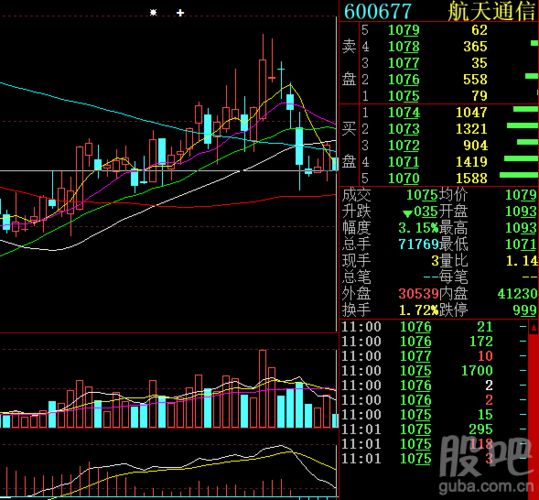Click sell-3 volume 35
The width and height of the screenshot is (539, 500).
[x=479, y=63]
